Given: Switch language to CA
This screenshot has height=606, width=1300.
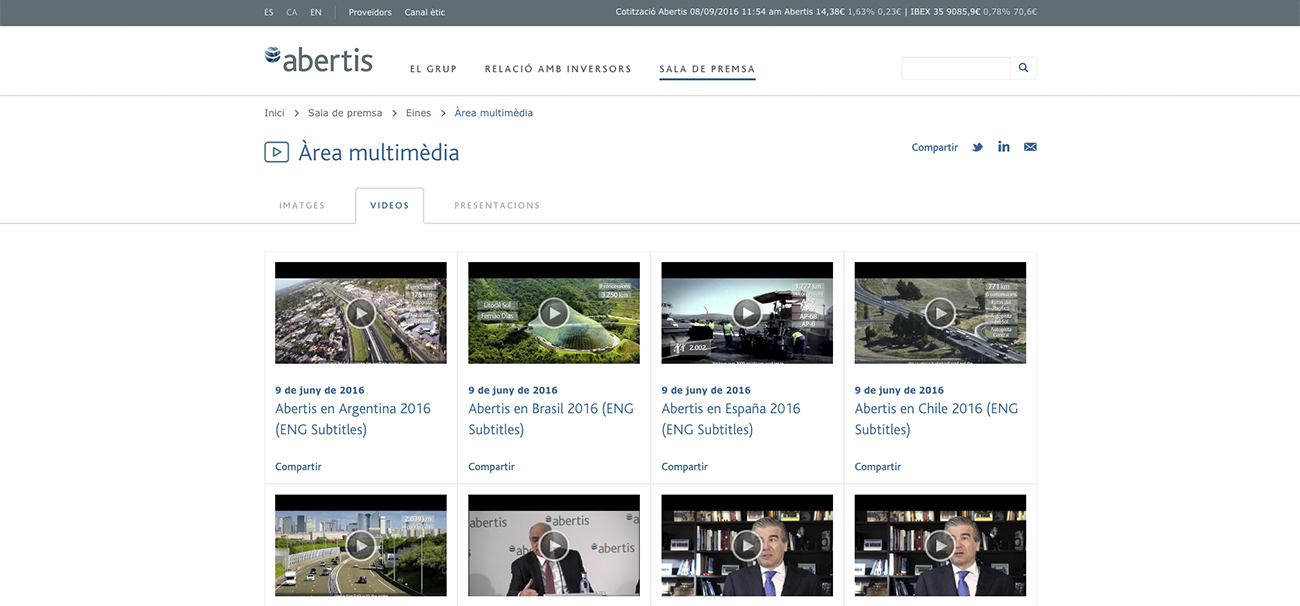Looking at the screenshot, I should pyautogui.click(x=292, y=12).
